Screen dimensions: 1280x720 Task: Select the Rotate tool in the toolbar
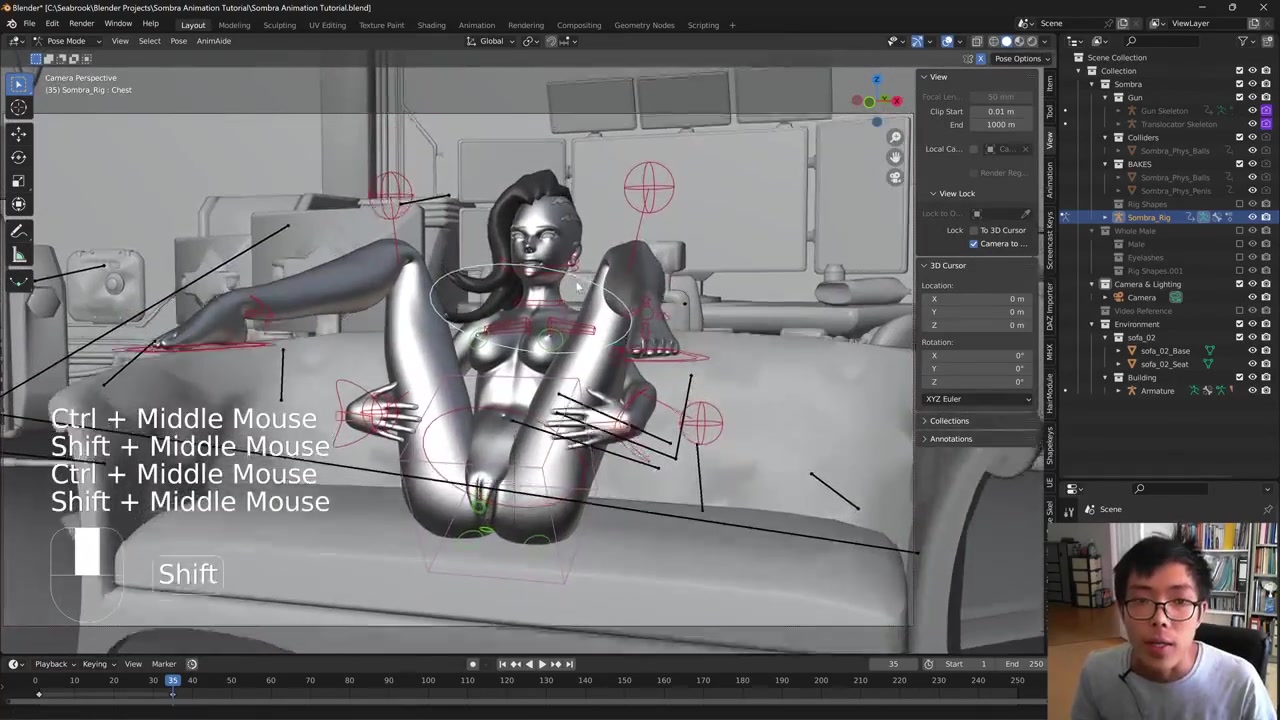(18, 157)
